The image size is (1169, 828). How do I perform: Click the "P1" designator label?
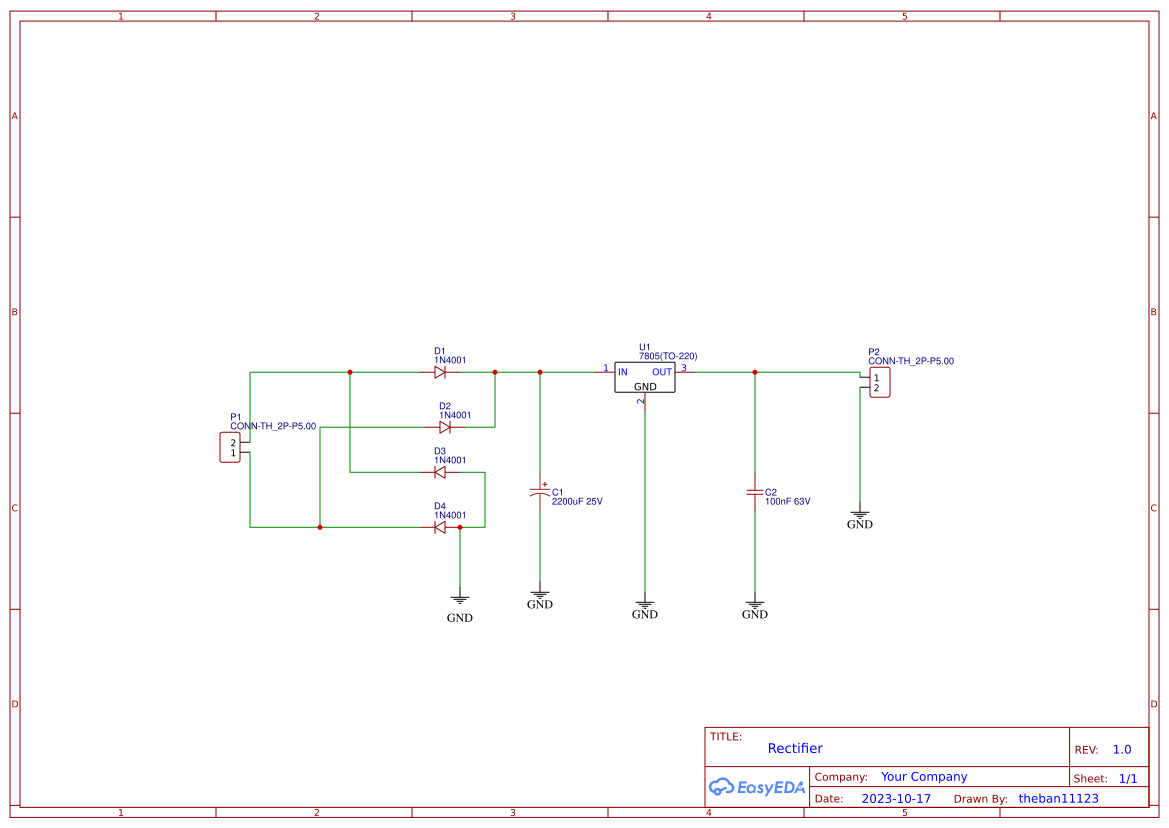pyautogui.click(x=236, y=417)
